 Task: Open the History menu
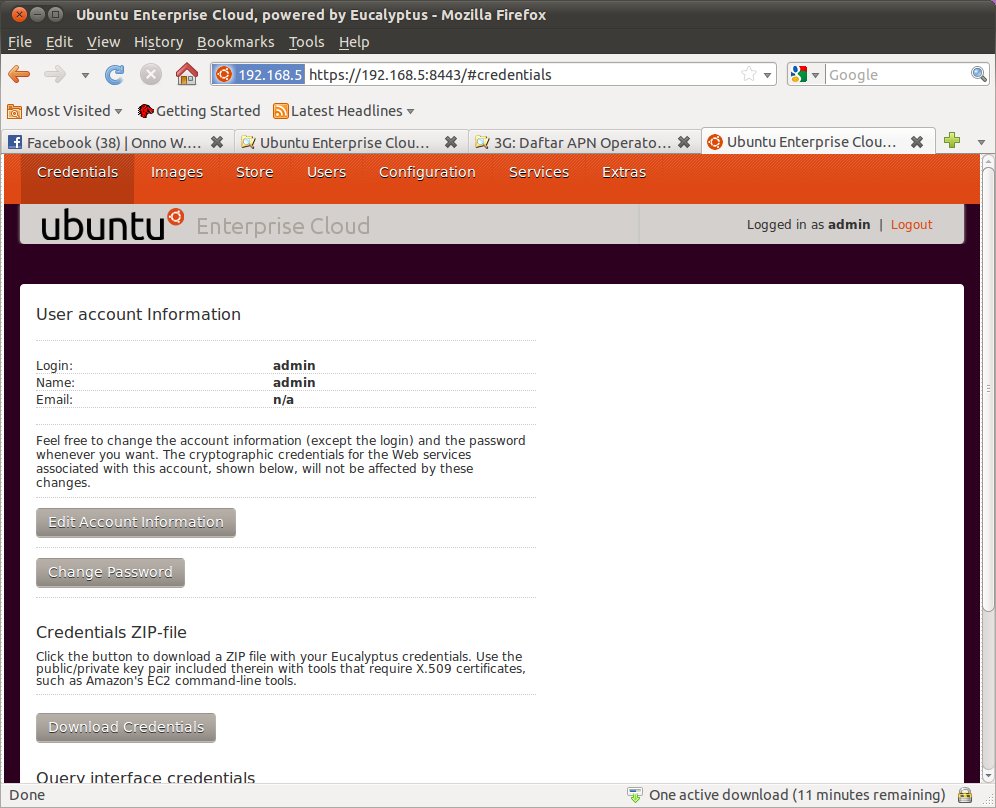tap(158, 42)
